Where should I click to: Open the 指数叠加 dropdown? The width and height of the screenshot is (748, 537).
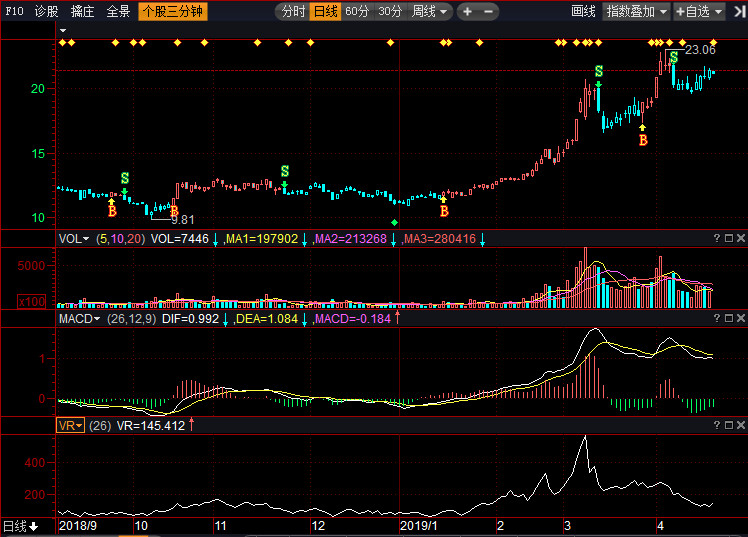[637, 12]
